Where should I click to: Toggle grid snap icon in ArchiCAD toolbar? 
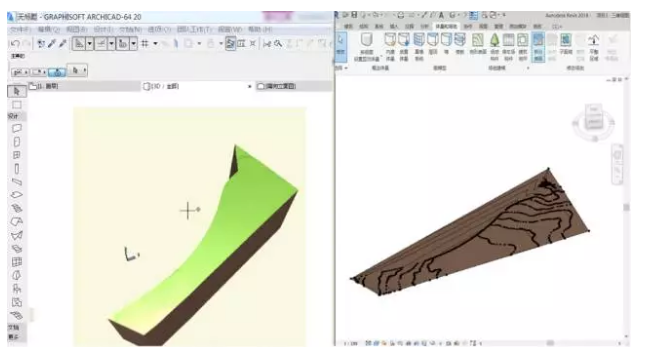[x=145, y=43]
